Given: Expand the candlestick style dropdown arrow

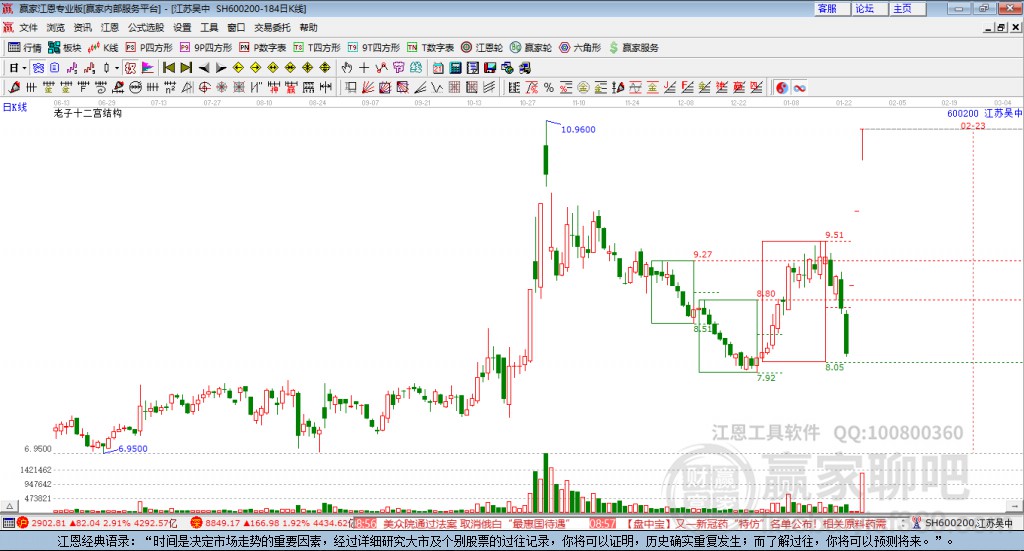Looking at the screenshot, I should [117, 68].
